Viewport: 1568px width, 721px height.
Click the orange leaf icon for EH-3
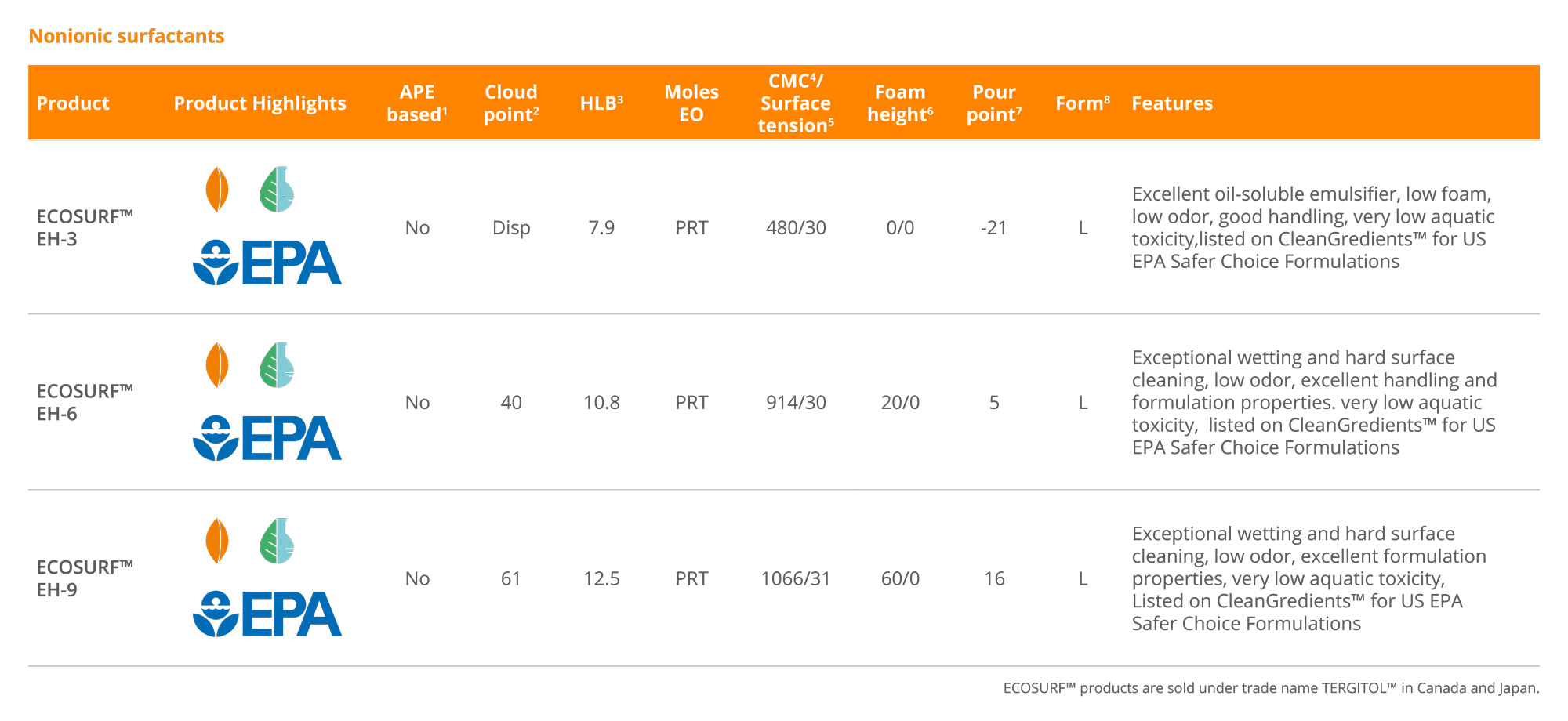[x=217, y=189]
